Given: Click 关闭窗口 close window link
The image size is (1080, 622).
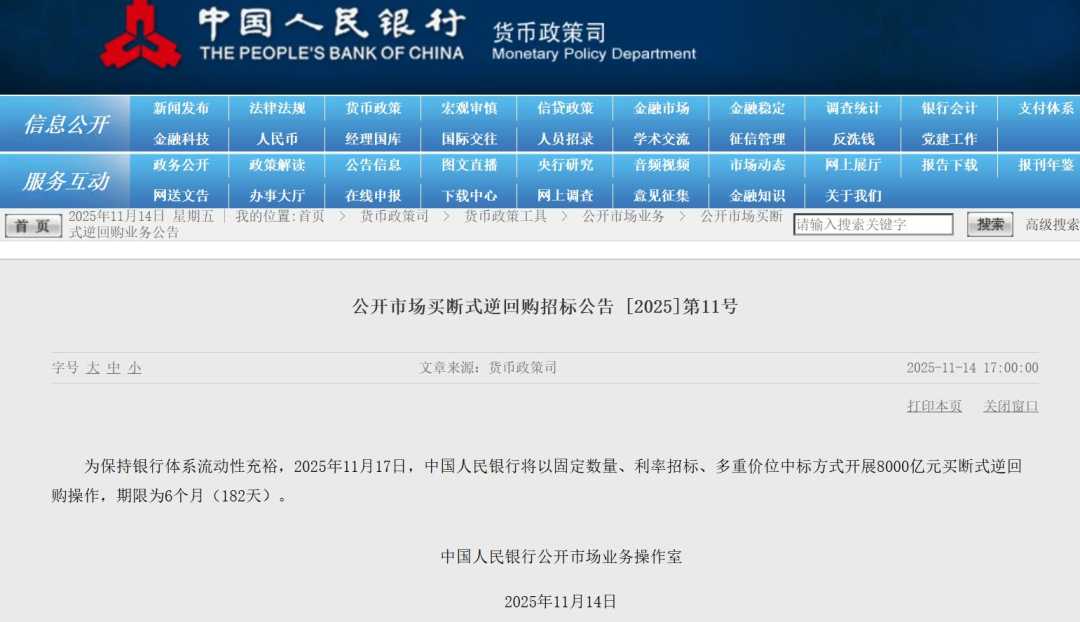Looking at the screenshot, I should [x=1010, y=406].
